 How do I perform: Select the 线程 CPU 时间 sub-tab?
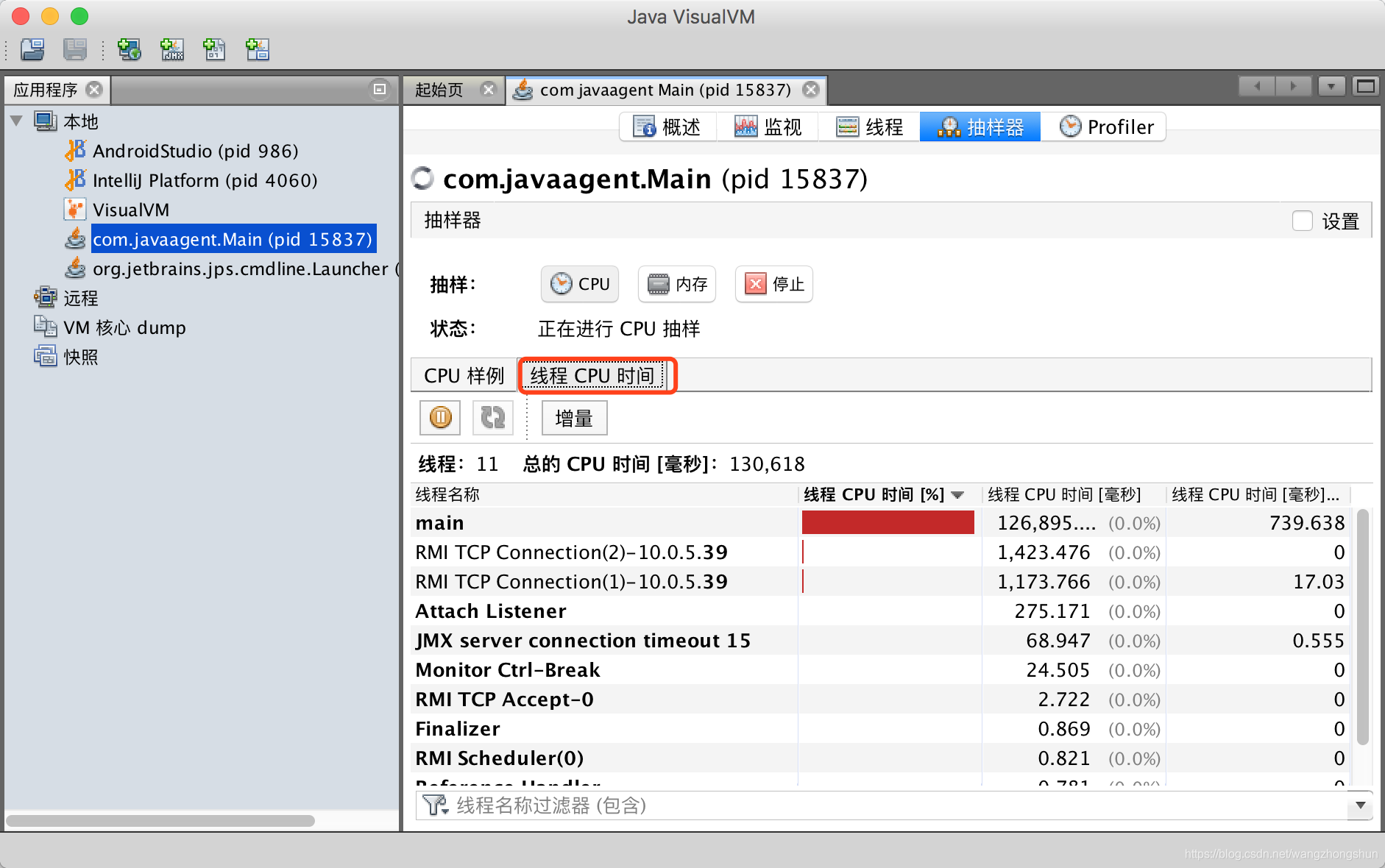point(592,376)
